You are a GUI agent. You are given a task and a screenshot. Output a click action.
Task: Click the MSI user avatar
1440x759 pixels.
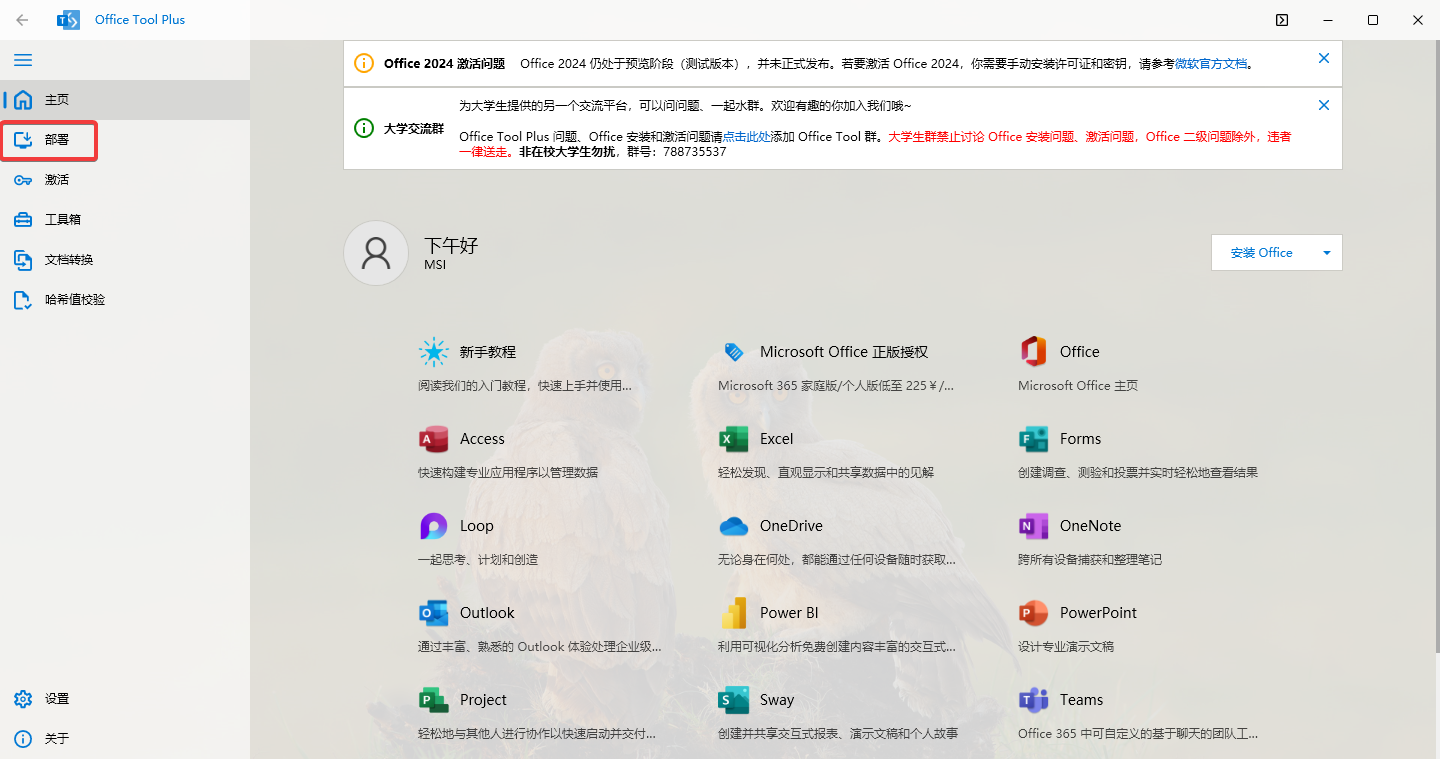pos(376,252)
